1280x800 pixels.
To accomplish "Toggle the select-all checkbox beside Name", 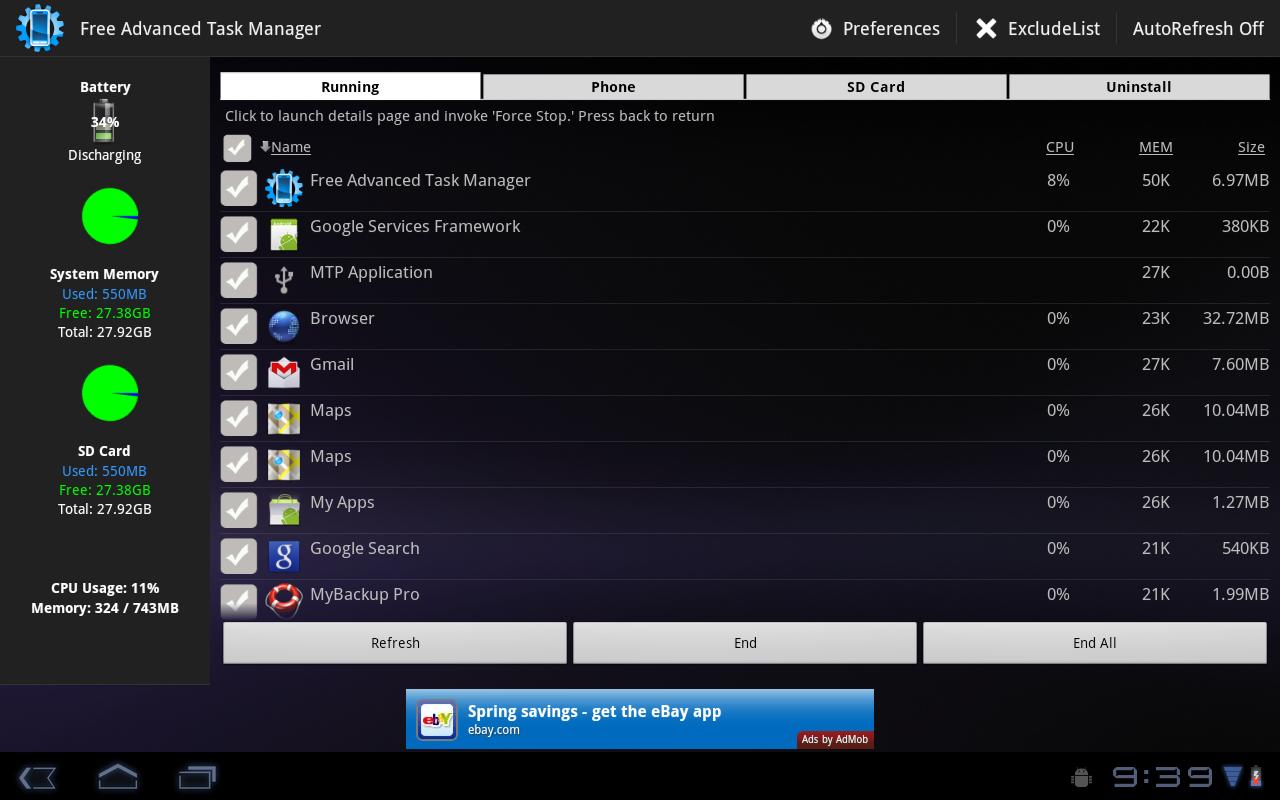I will click(x=237, y=148).
